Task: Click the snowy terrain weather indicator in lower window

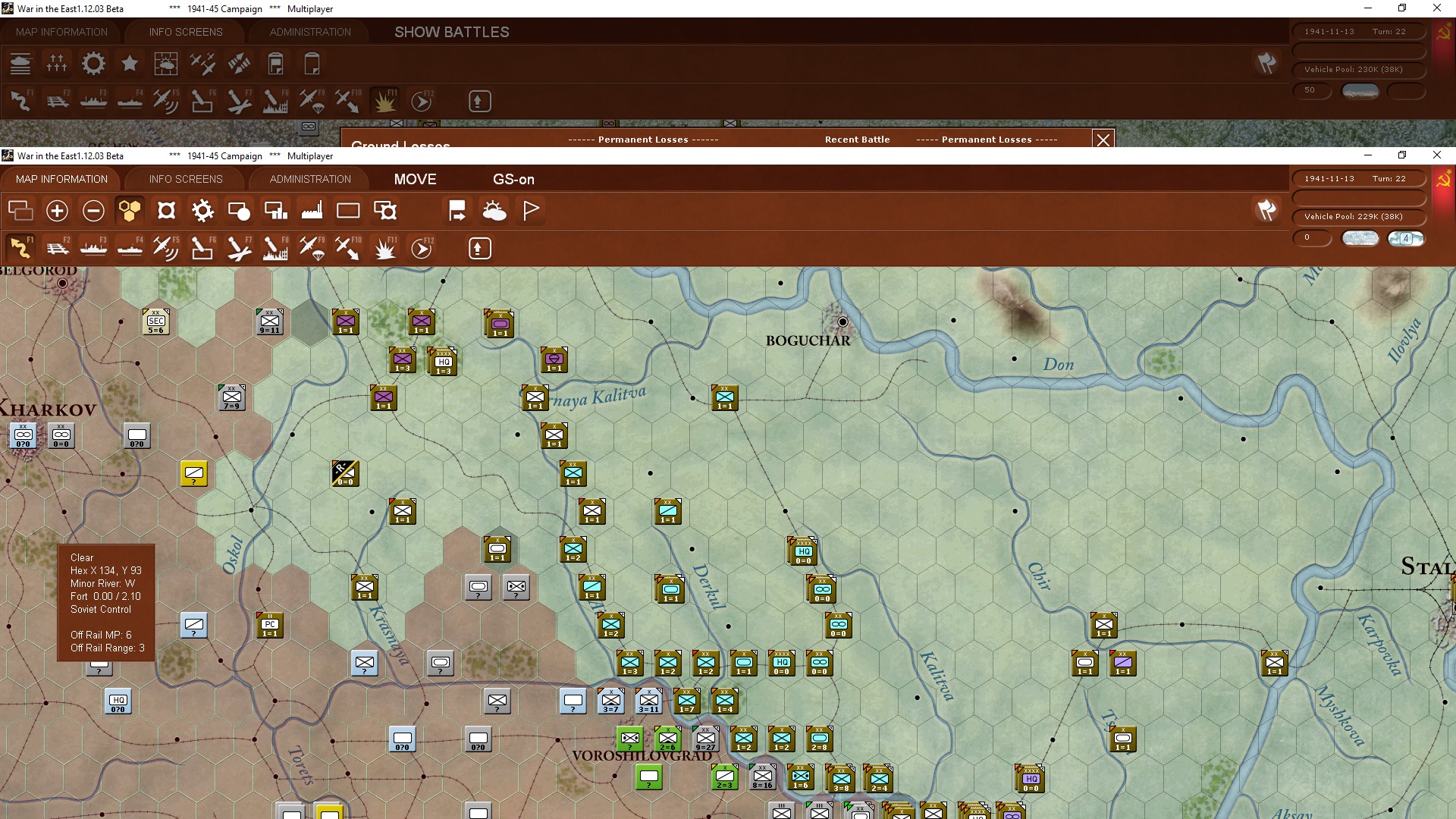Action: pyautogui.click(x=1360, y=238)
